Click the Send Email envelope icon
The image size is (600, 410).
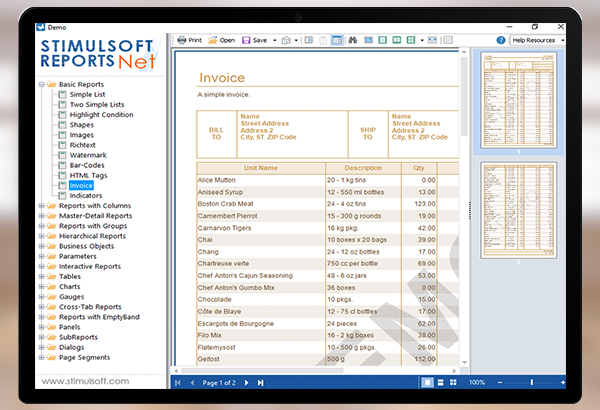[x=286, y=40]
